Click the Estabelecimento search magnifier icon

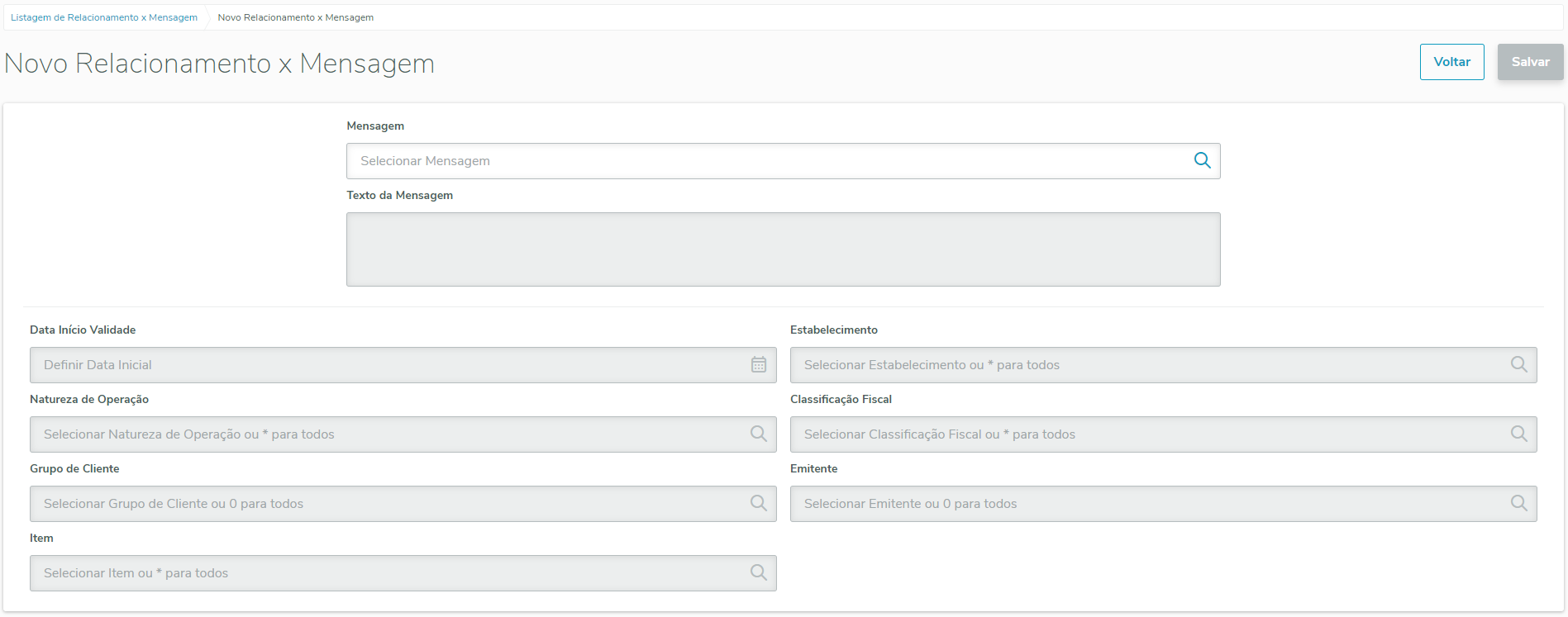point(1518,365)
